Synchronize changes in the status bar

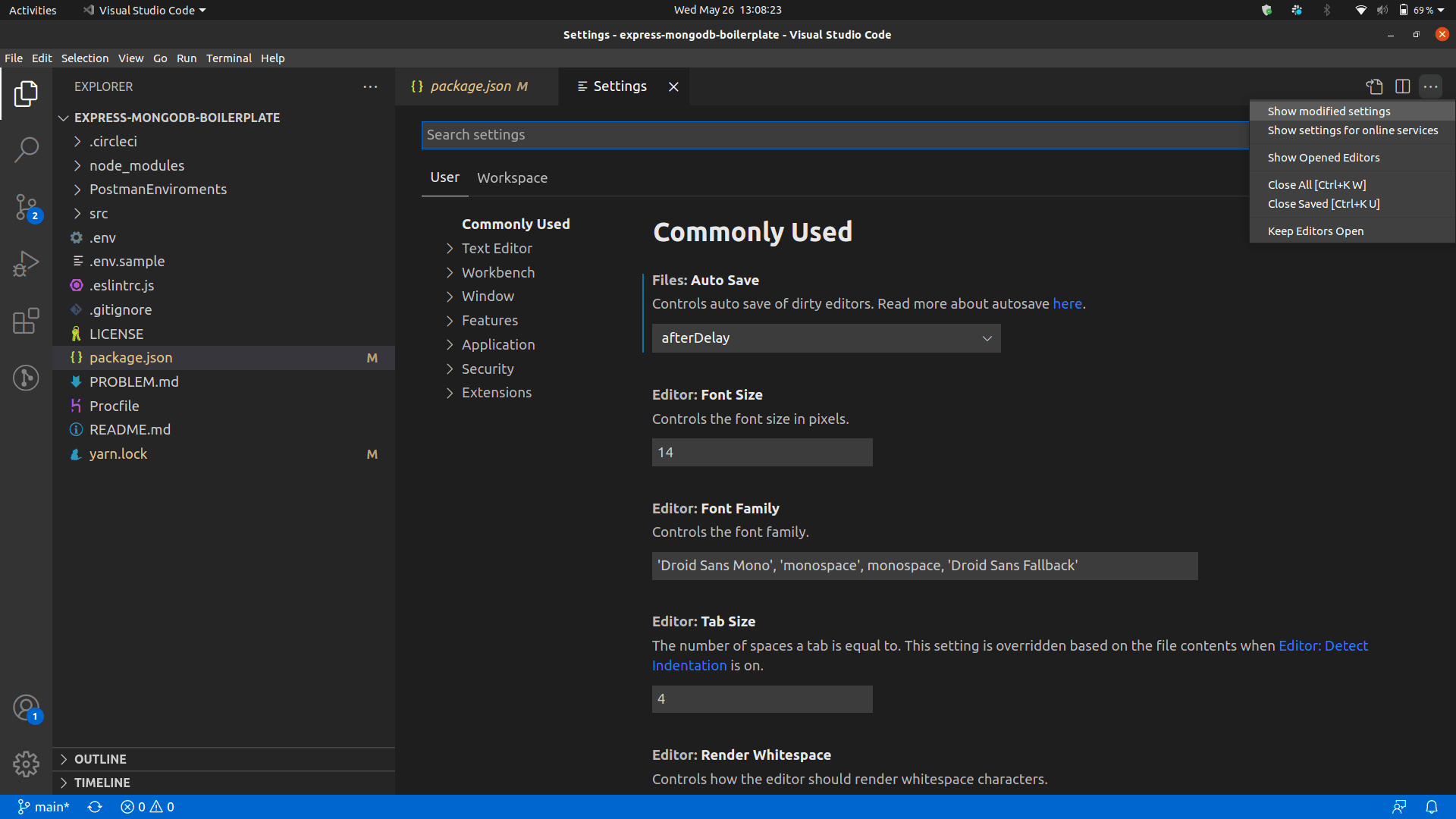point(95,807)
